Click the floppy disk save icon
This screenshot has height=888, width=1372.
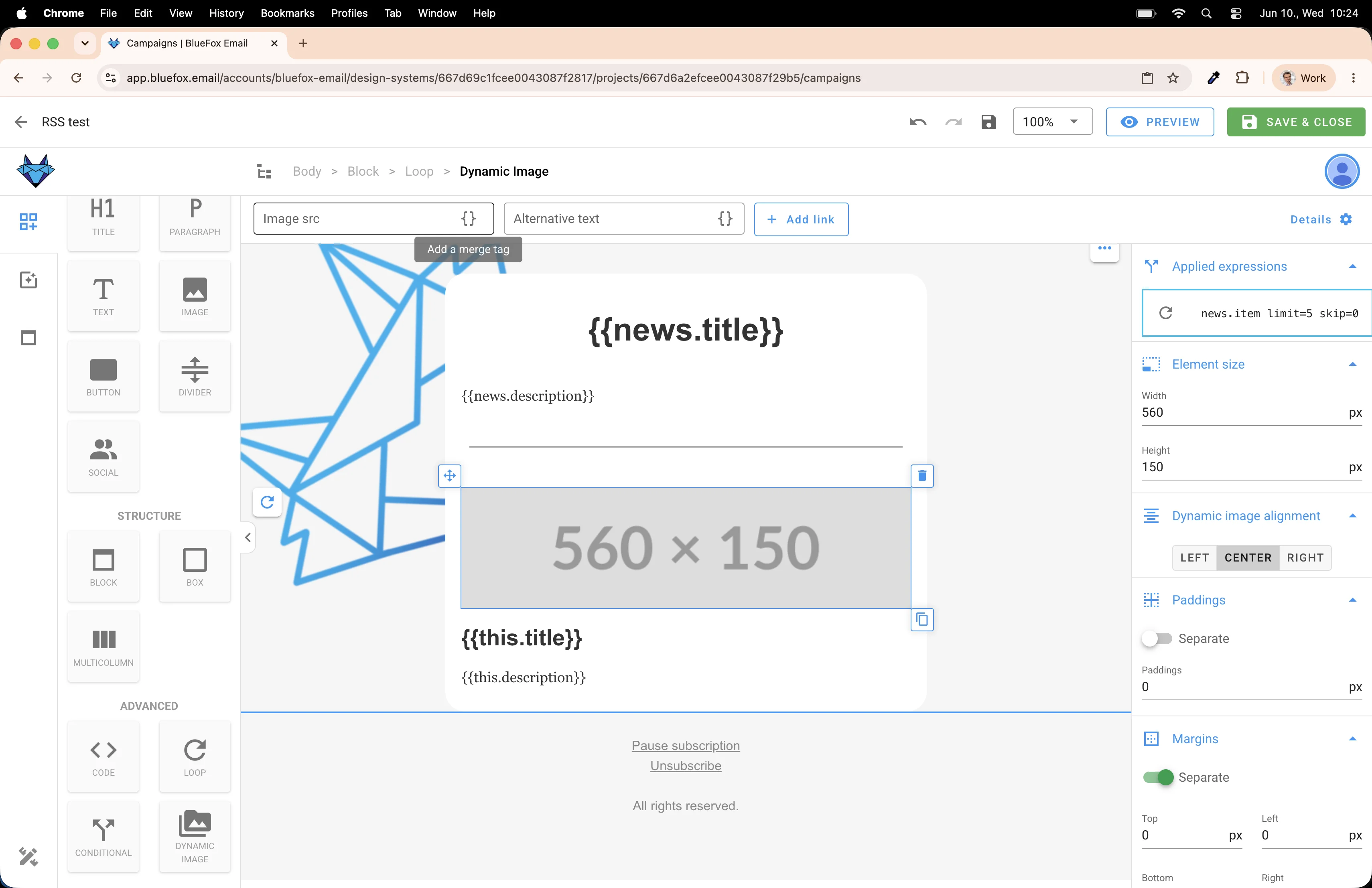tap(988, 122)
